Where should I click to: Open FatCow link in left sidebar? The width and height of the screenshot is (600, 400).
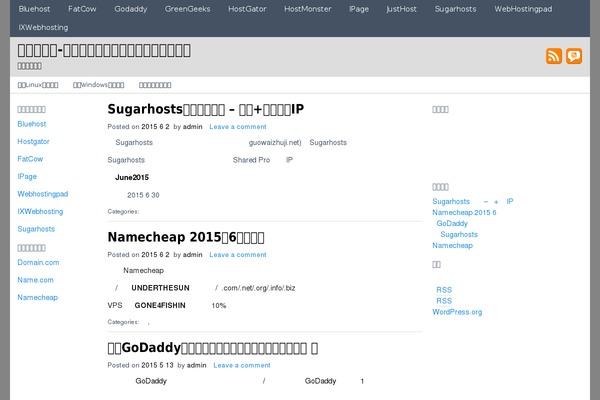point(30,159)
